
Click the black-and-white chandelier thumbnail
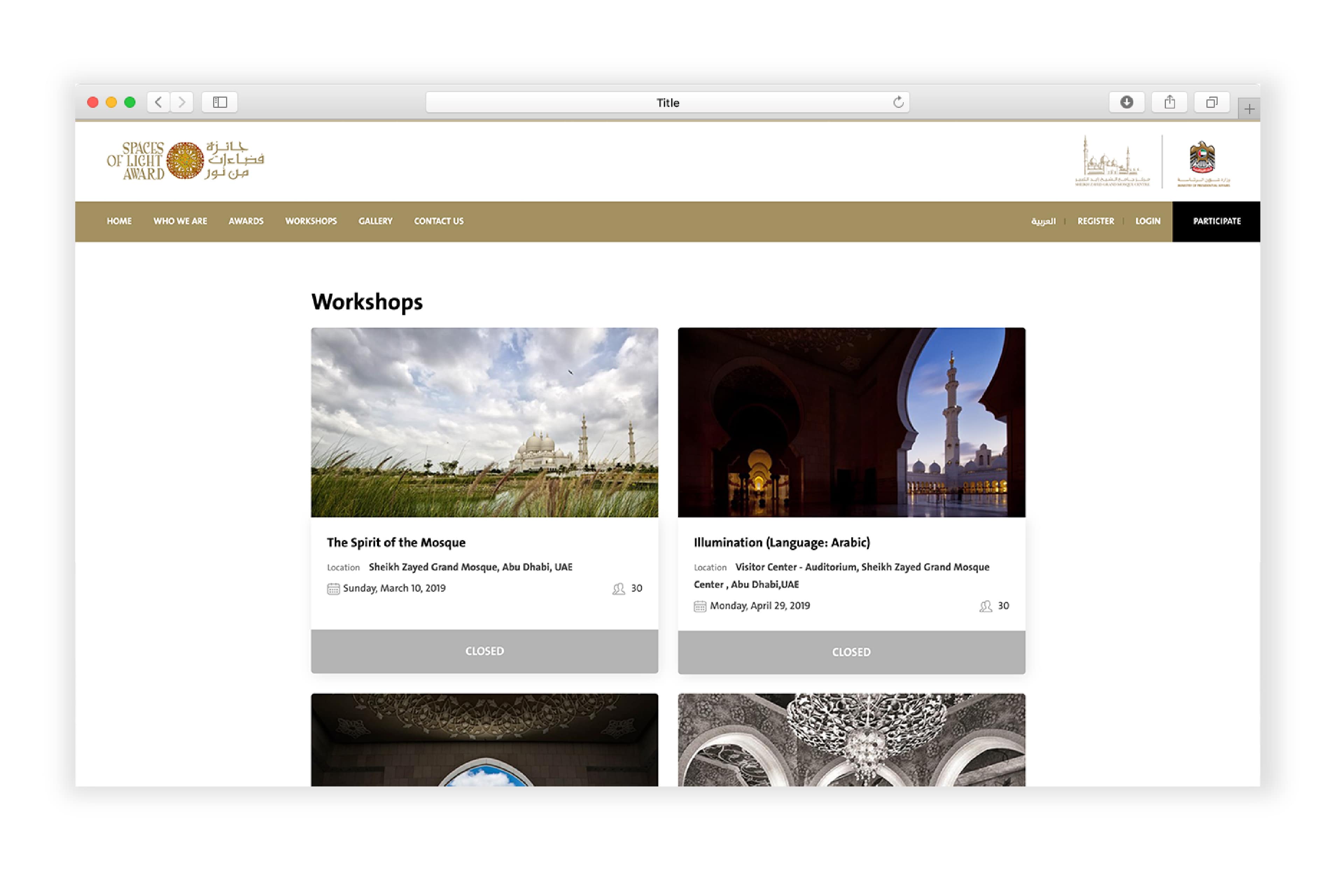pos(852,740)
